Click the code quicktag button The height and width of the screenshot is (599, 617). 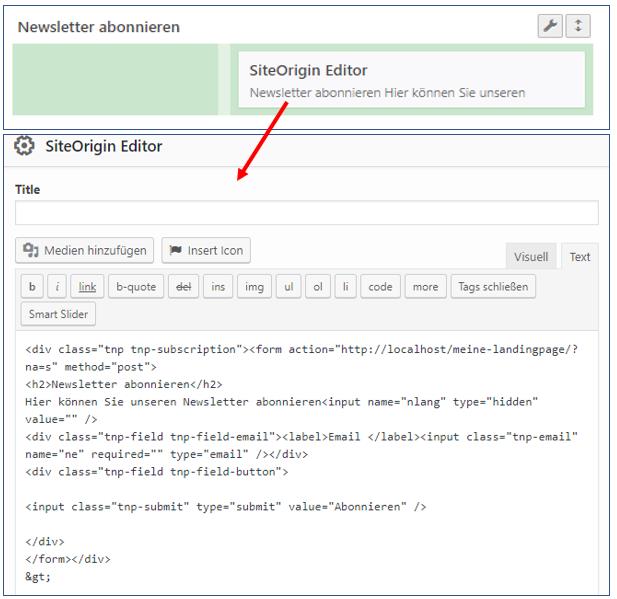[380, 287]
